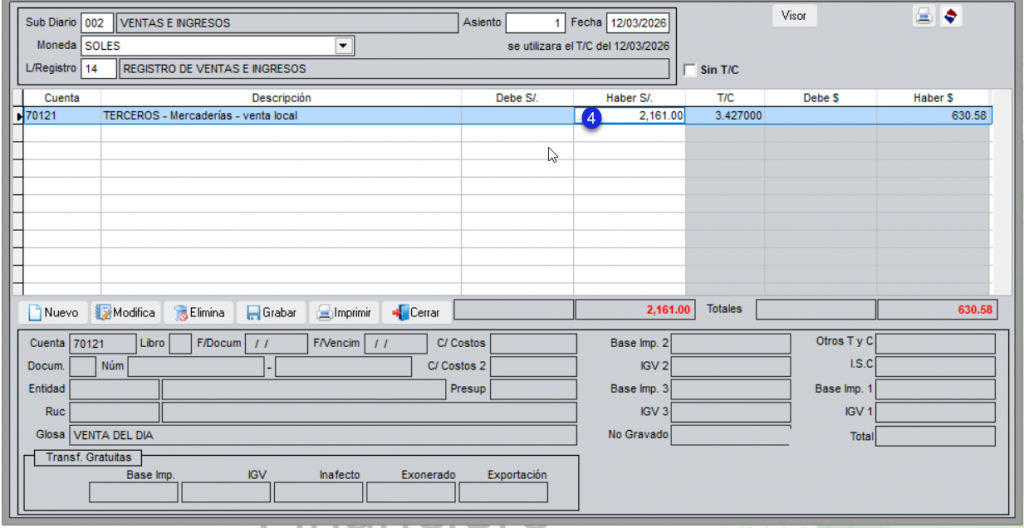Click the C/ Costos field
This screenshot has width=1024, height=528.
[x=534, y=343]
